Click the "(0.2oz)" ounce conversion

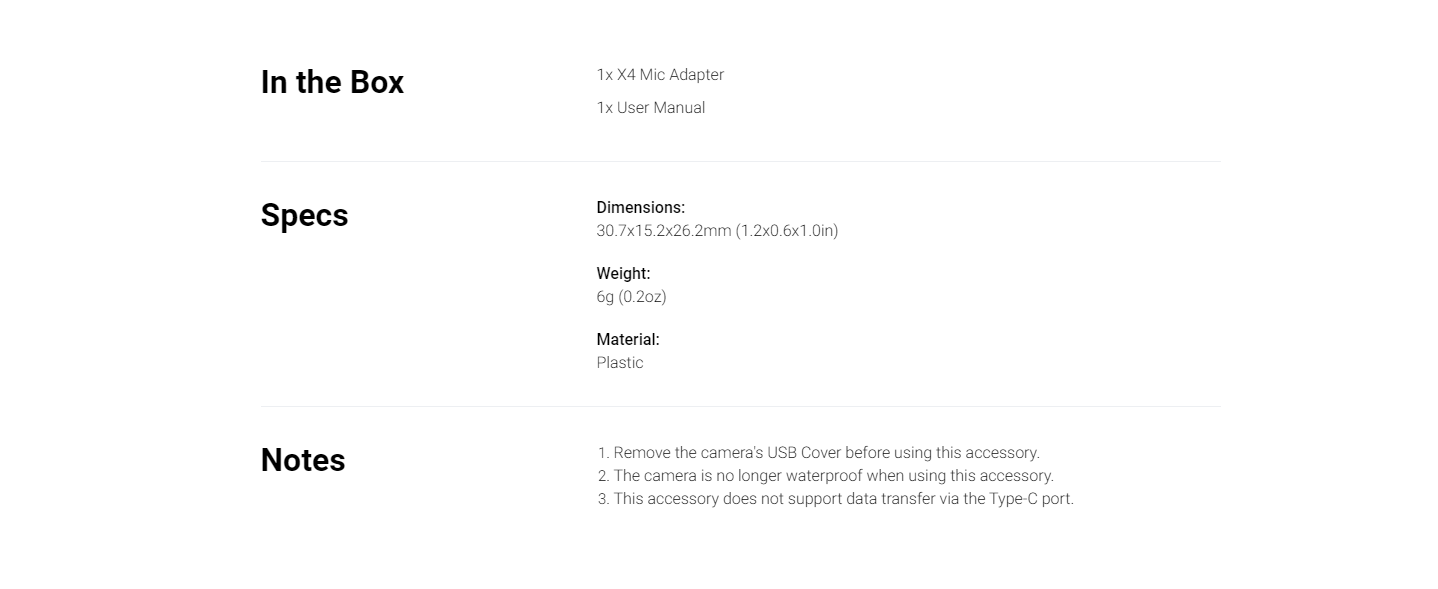click(x=642, y=297)
